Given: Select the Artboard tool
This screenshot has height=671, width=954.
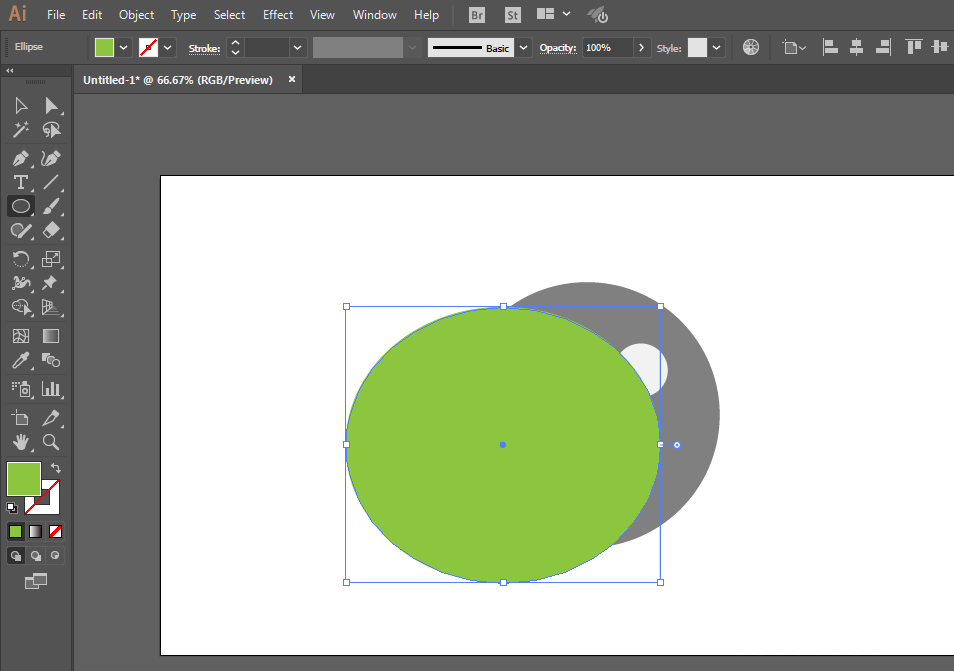Looking at the screenshot, I should click(x=21, y=418).
